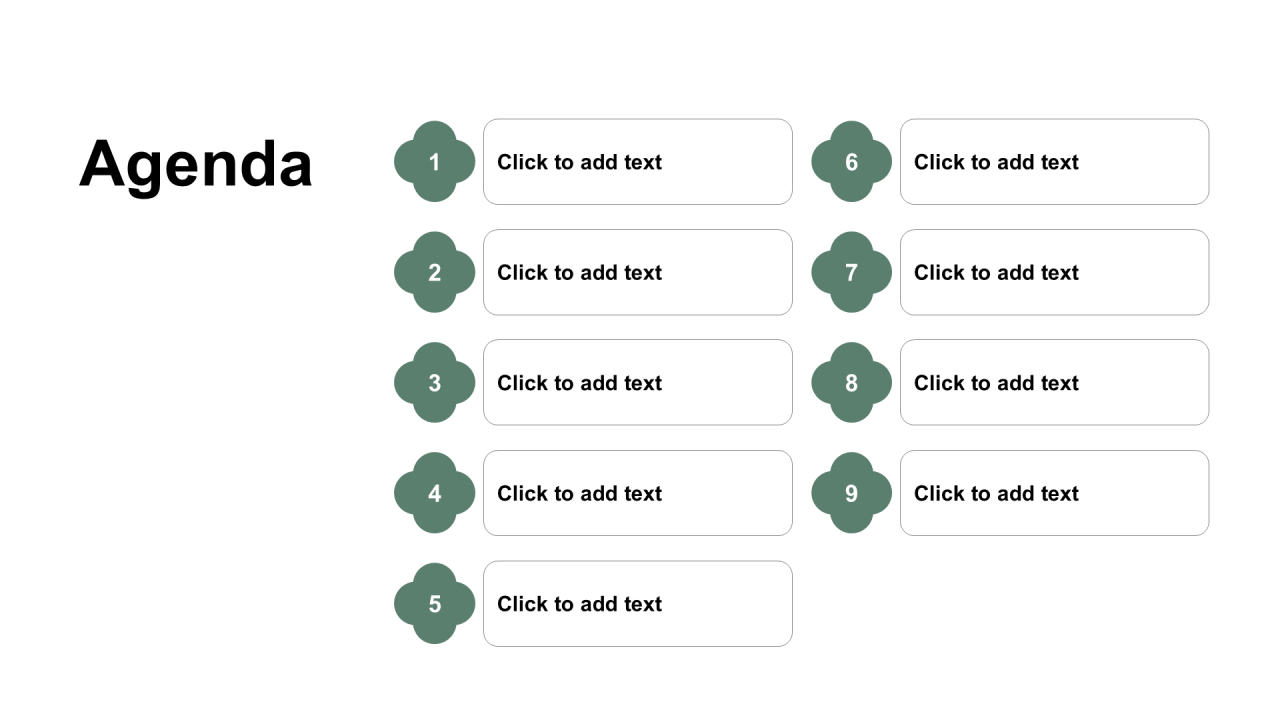
Task: Click the green clover shape numbered 9
Action: pos(851,493)
